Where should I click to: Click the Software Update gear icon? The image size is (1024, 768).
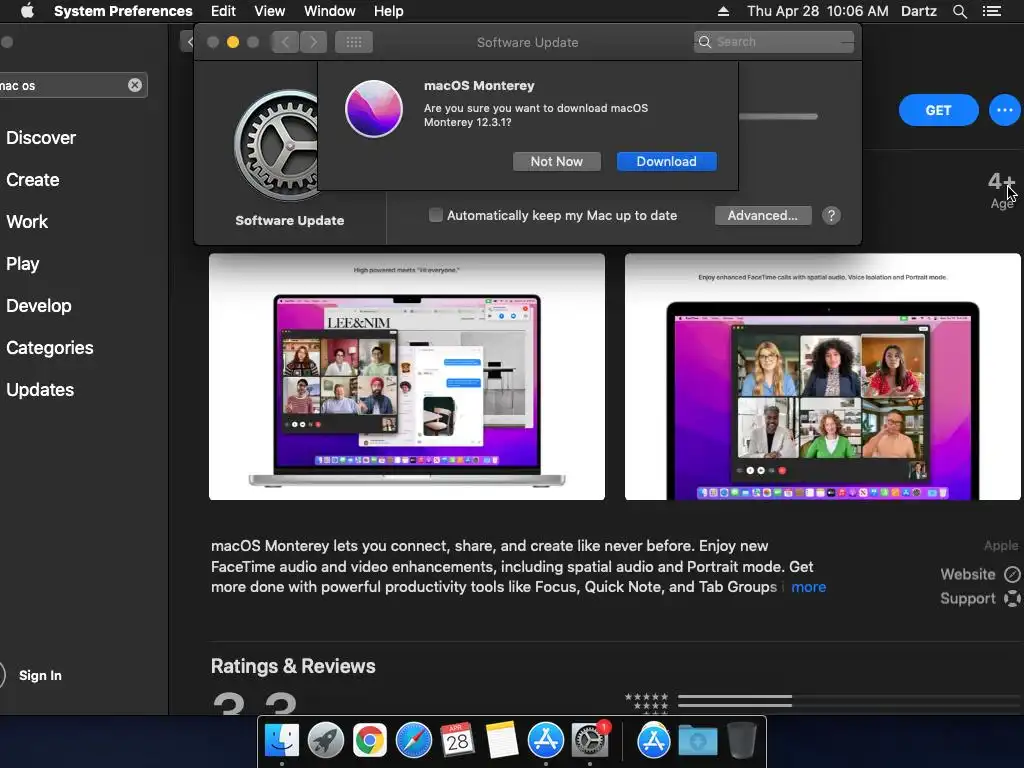277,145
